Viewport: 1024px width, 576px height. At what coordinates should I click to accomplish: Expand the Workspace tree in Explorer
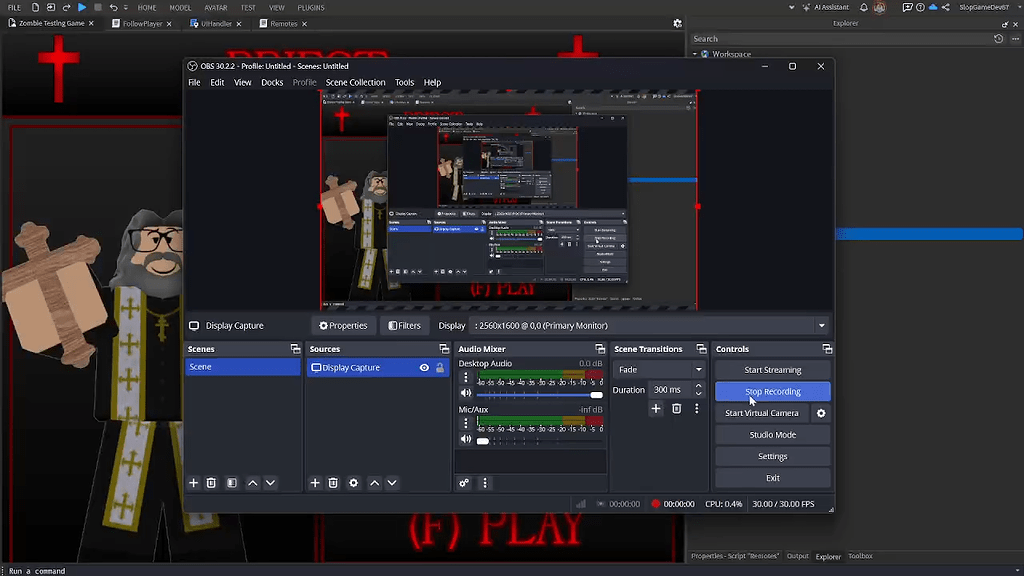(694, 53)
